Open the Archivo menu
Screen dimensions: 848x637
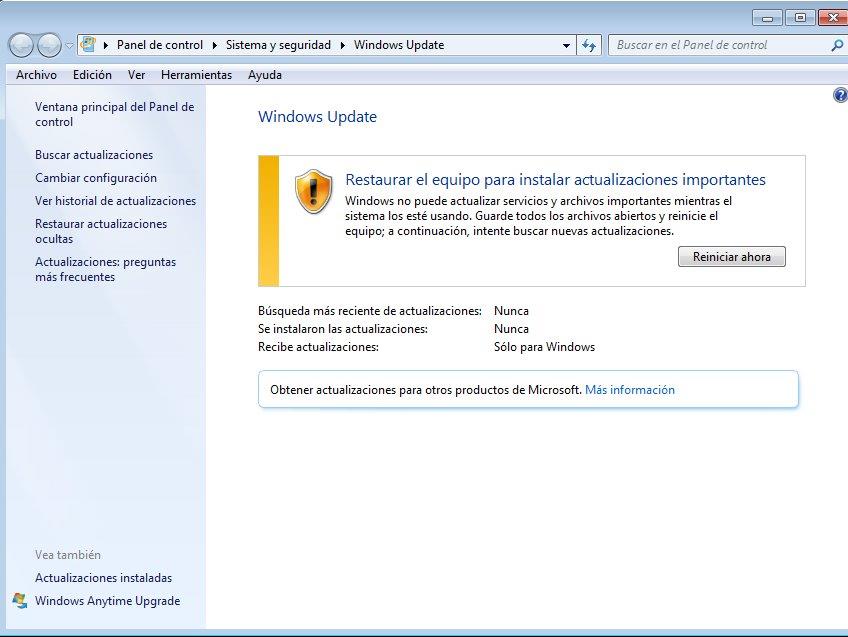tap(36, 75)
